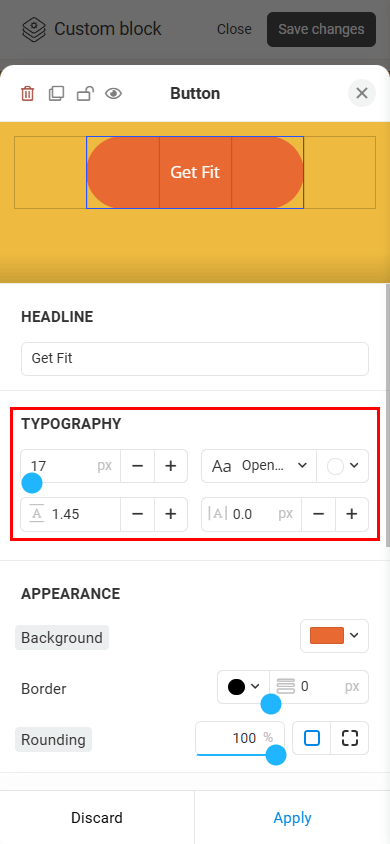Click the Headline text field
The width and height of the screenshot is (390, 844).
pos(195,358)
